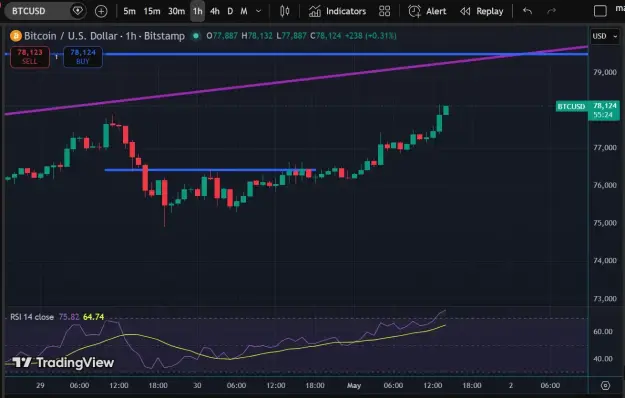This screenshot has width=625, height=398.
Task: Redo the chart action
Action: 552,11
